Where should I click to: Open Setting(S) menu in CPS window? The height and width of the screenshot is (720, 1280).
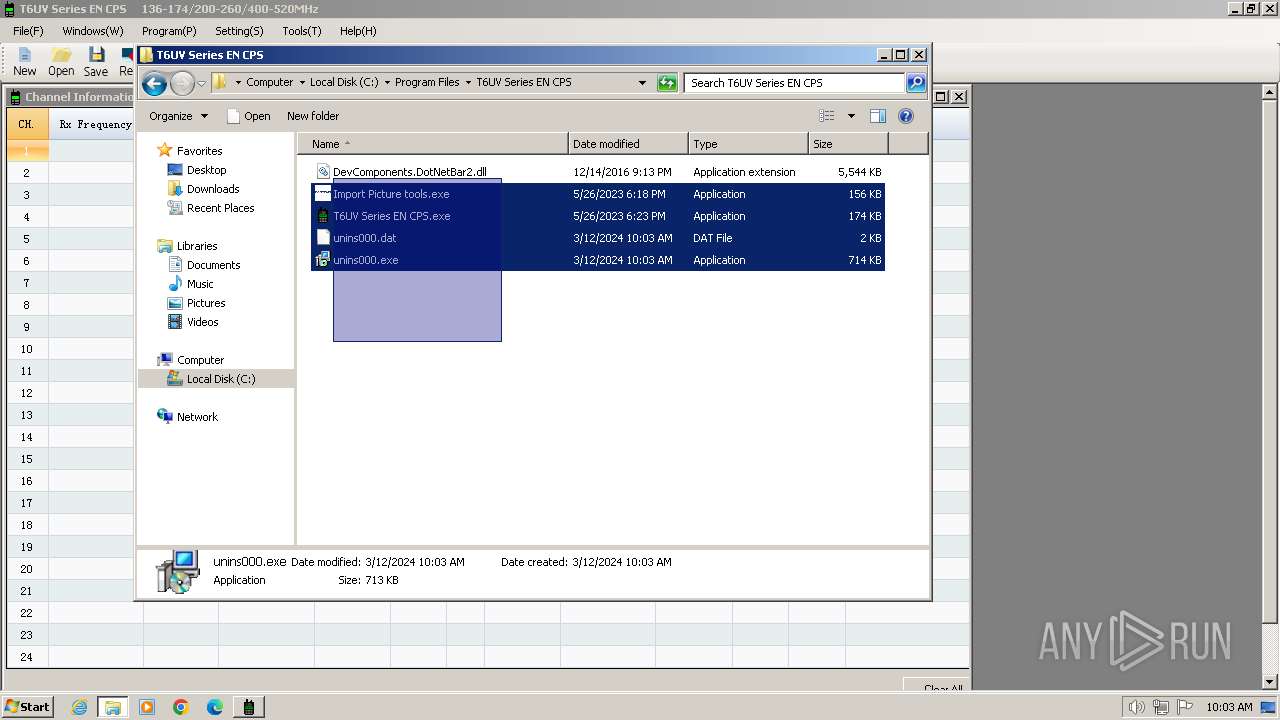(x=239, y=31)
